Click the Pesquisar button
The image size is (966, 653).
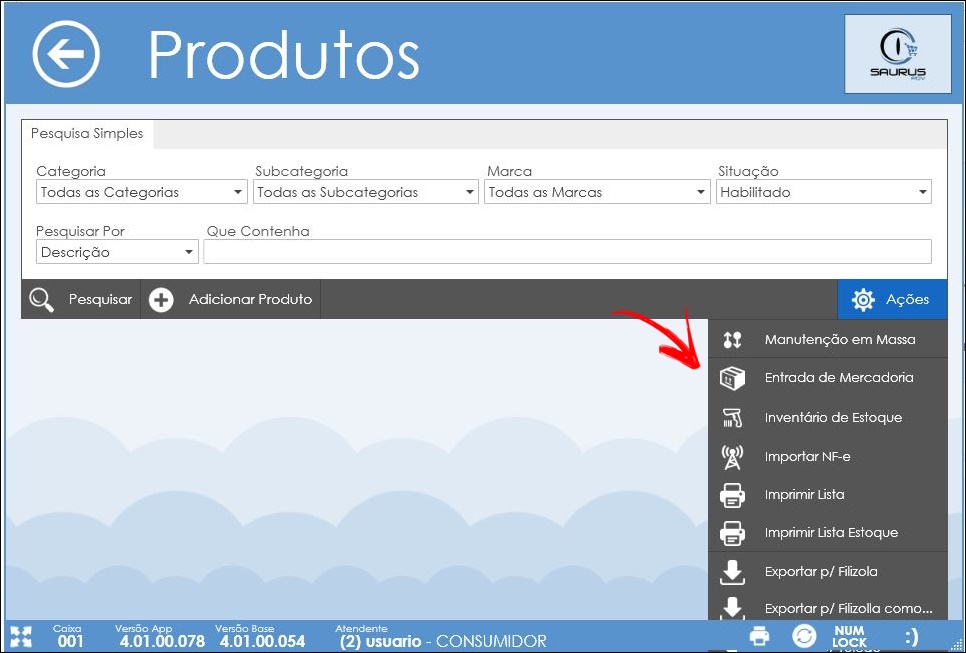81,299
